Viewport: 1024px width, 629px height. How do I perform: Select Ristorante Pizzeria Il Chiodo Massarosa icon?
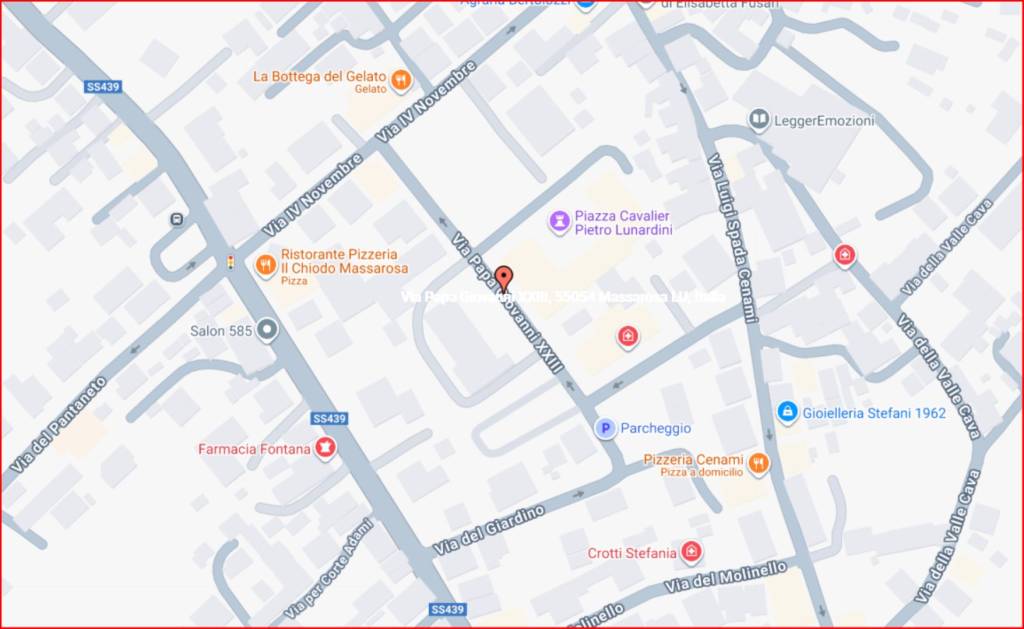coord(265,266)
